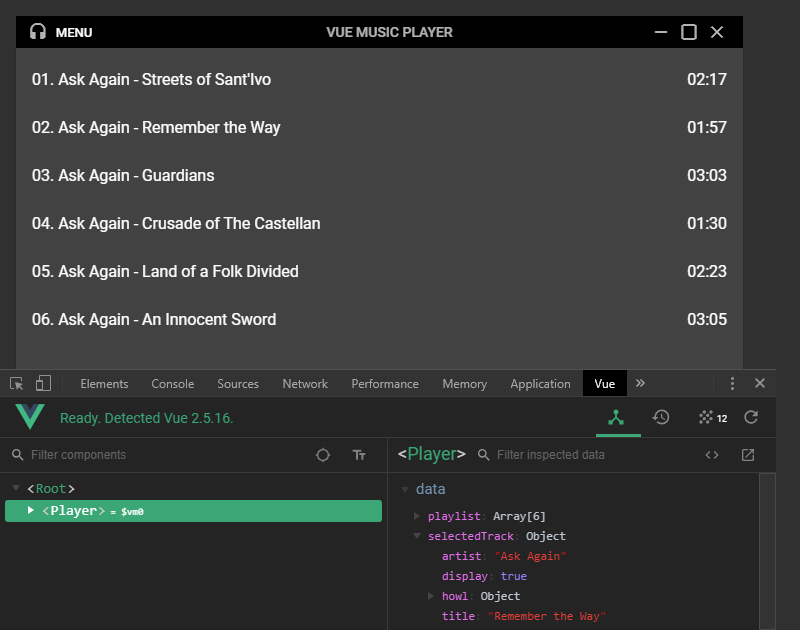Click the 02:17 duration of track 01
Screen dimensions: 800x630
(707, 80)
